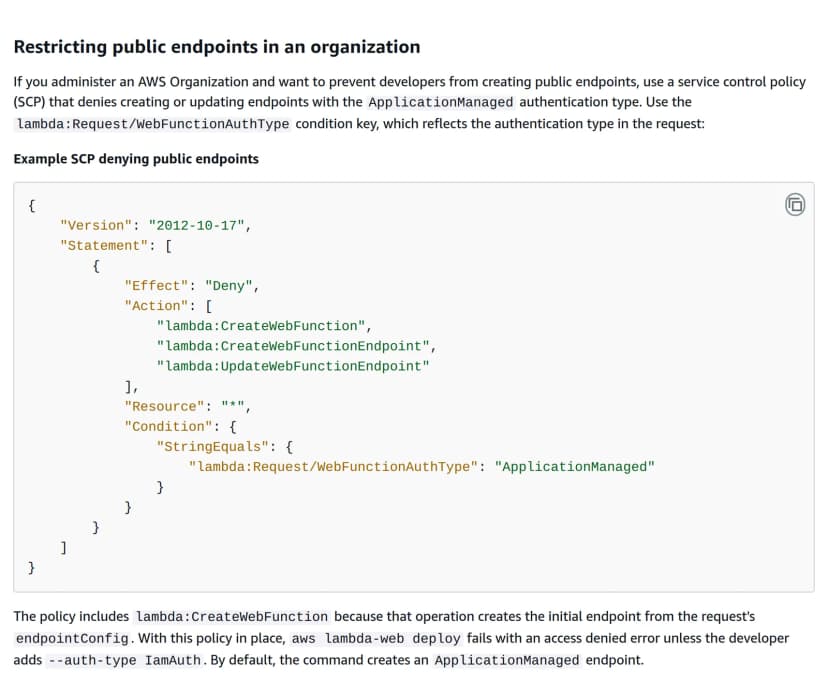
Task: Click the "2012-10-17" version value
Action: [x=196, y=226]
